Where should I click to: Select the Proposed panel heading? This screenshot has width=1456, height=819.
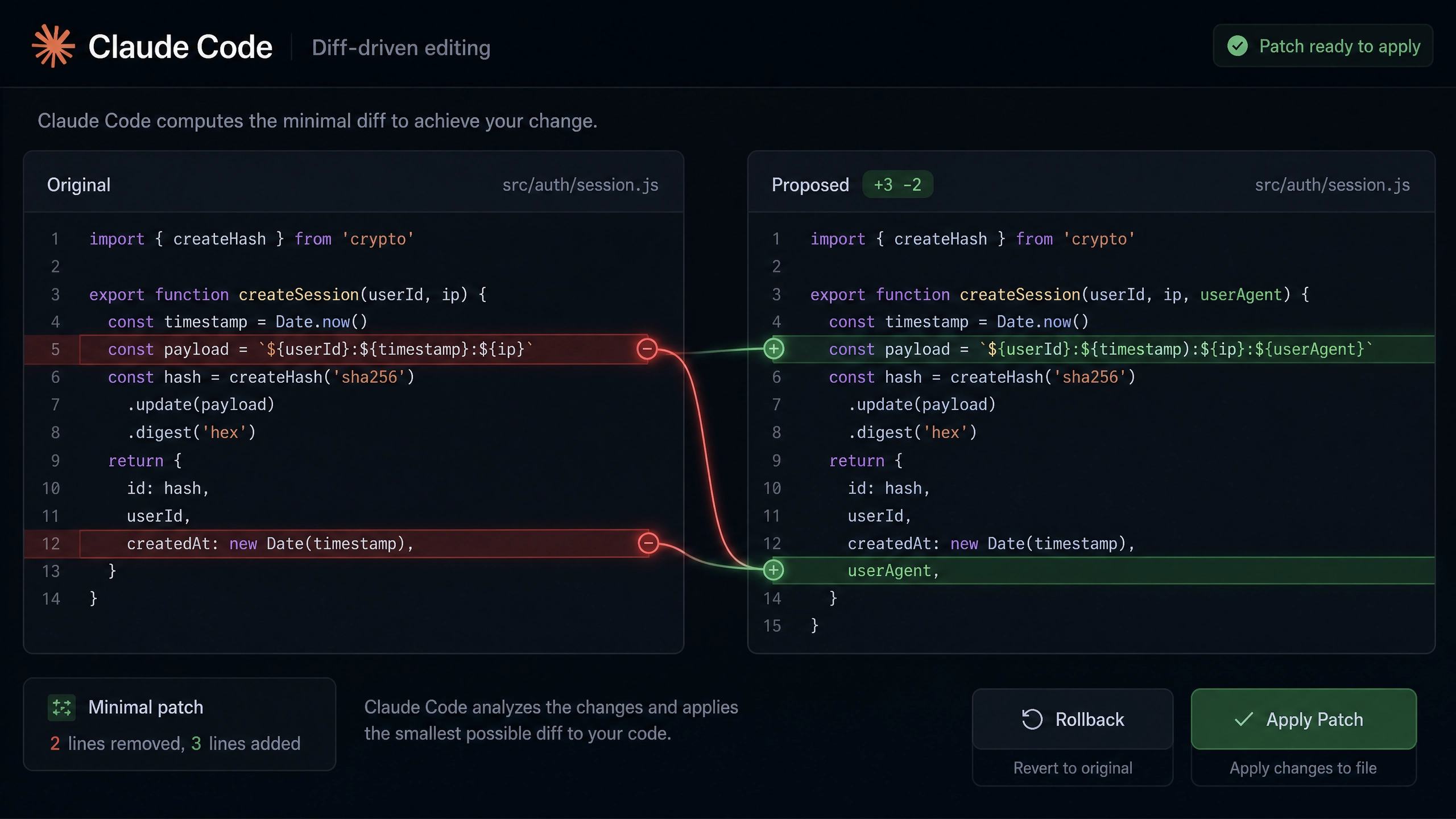[810, 185]
